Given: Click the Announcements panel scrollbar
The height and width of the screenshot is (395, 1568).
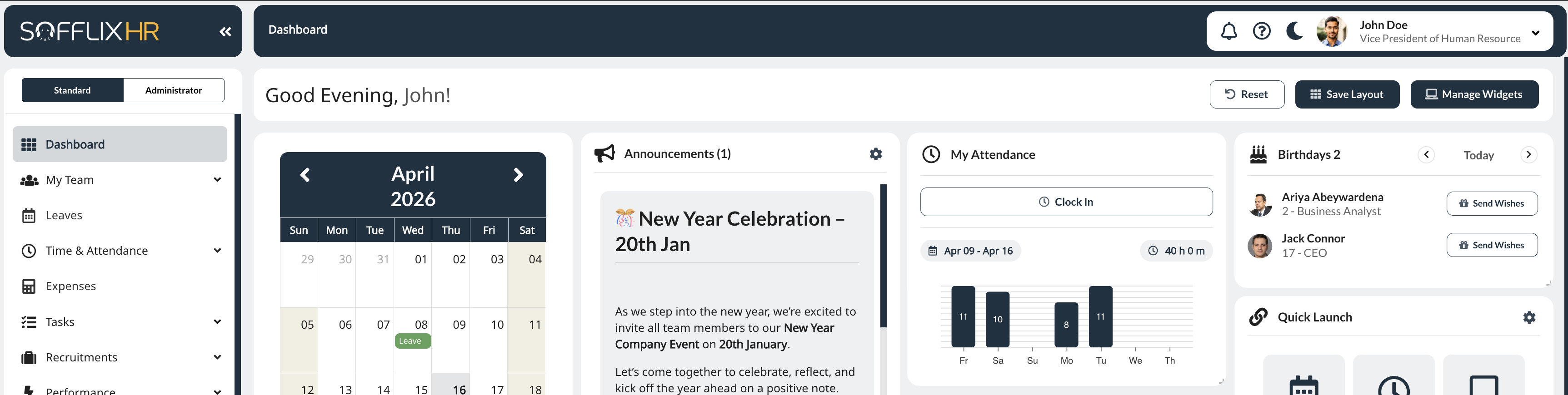Looking at the screenshot, I should [x=883, y=255].
